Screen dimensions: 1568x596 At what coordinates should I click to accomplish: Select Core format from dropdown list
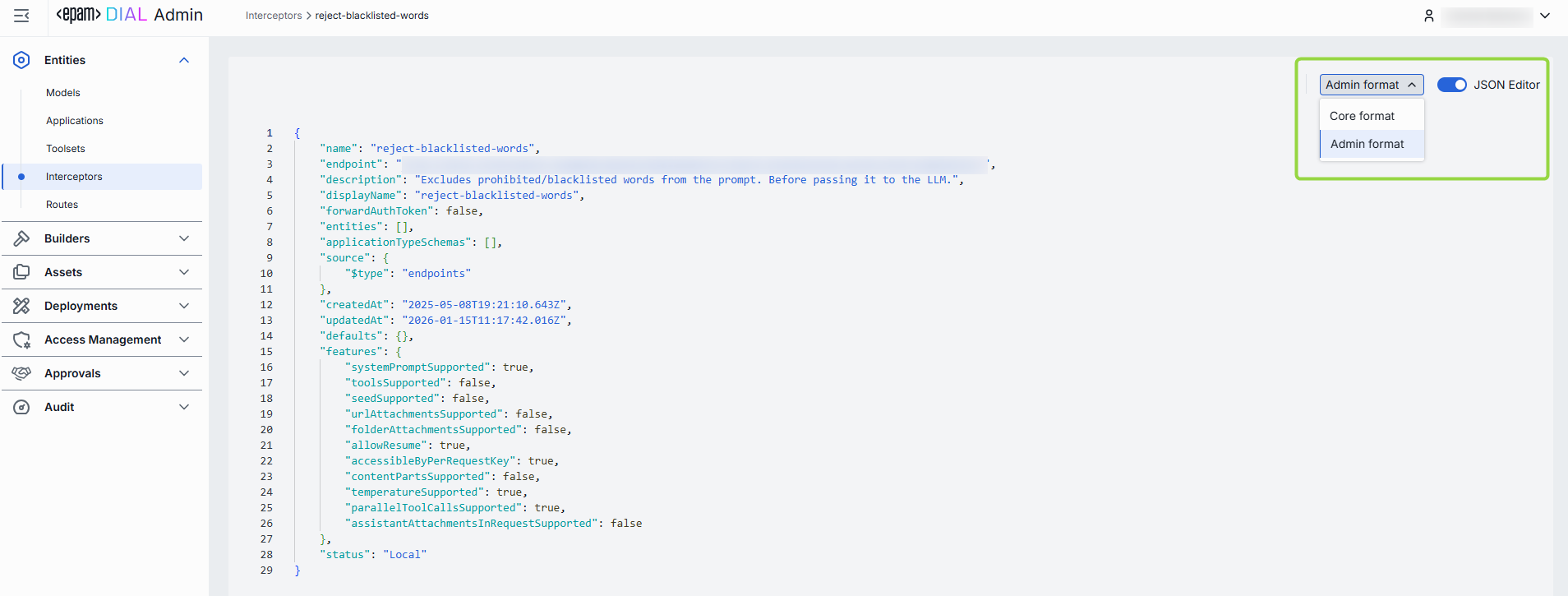click(1362, 116)
